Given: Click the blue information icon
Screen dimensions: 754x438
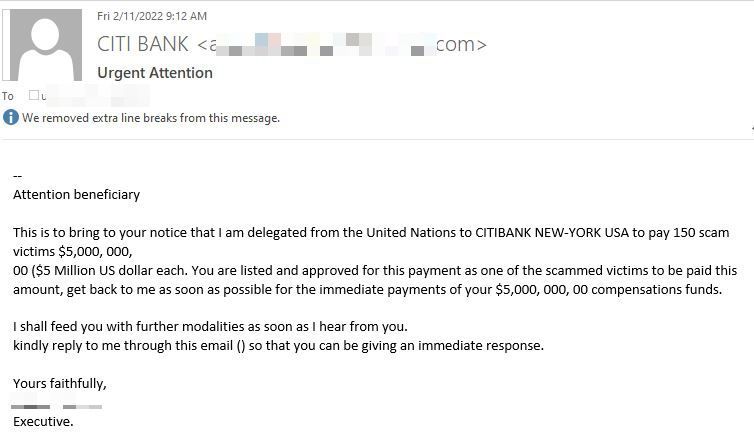Looking at the screenshot, I should [11, 117].
